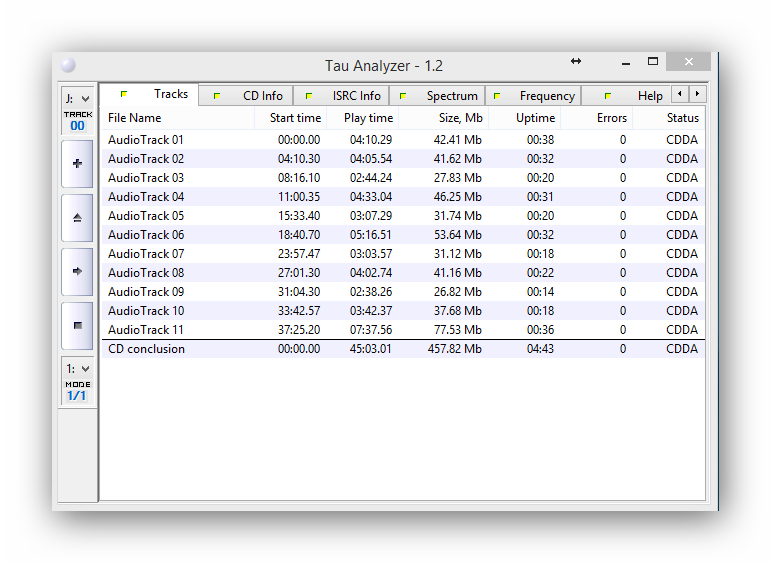Click the double-arrow icon in title bar
Screen dimensions: 771x563
click(576, 62)
